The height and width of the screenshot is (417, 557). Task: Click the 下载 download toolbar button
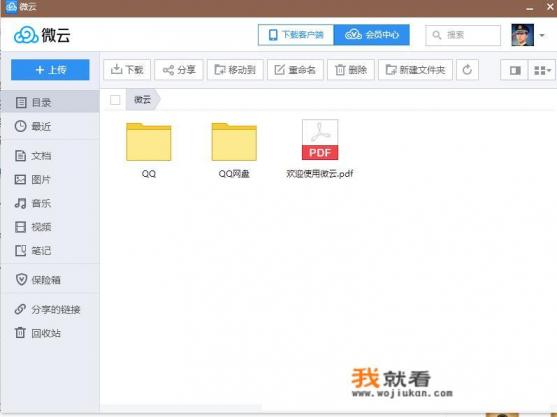(x=127, y=70)
